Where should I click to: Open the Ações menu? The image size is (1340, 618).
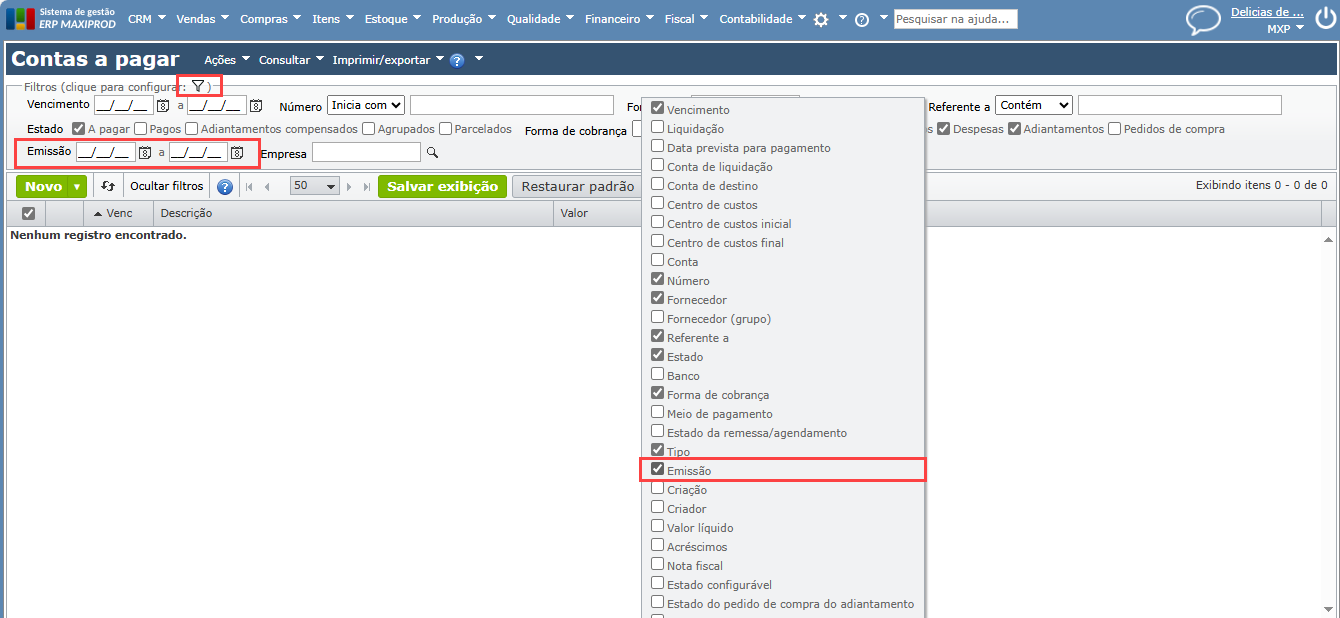point(226,60)
